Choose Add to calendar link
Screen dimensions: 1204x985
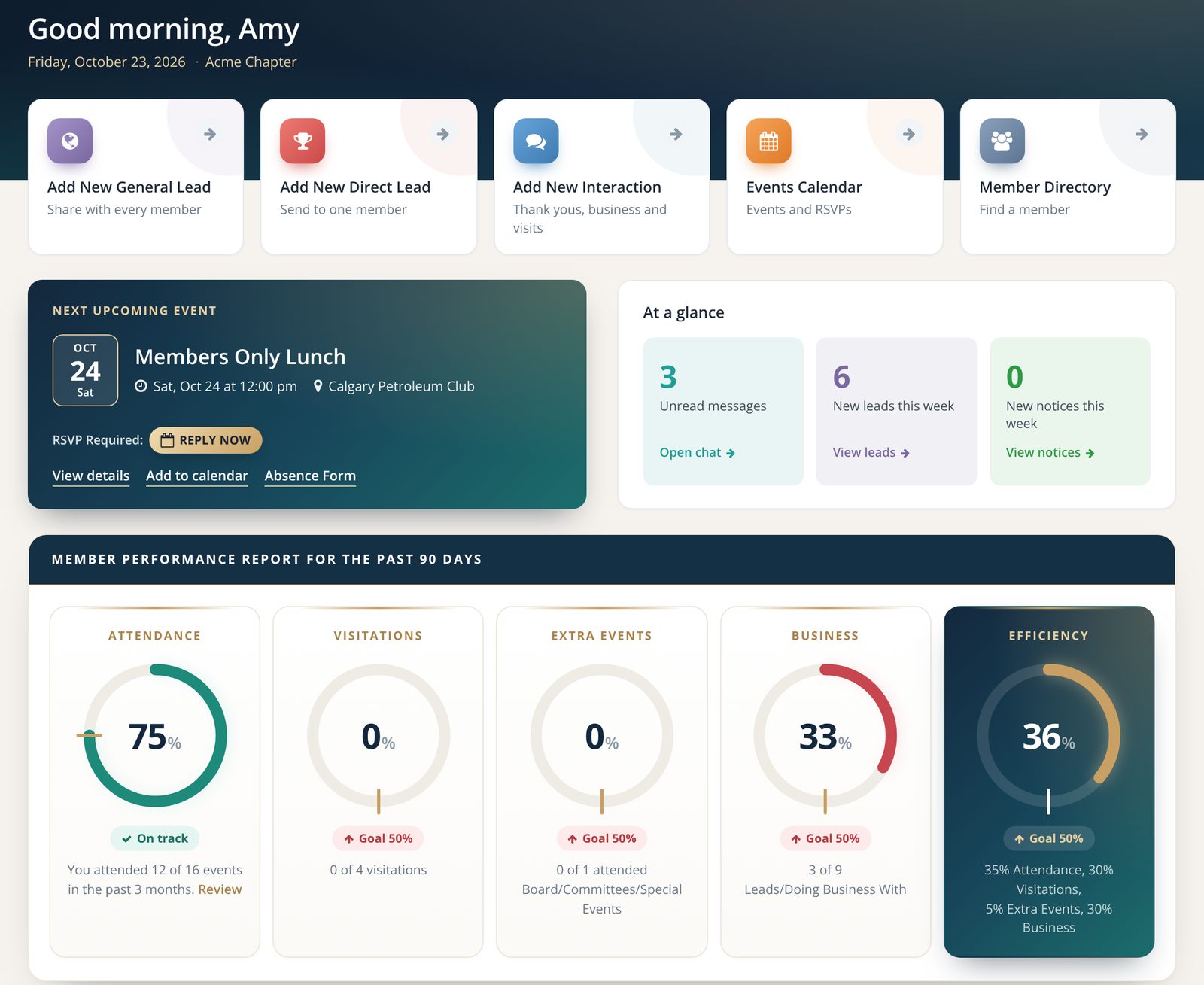pyautogui.click(x=196, y=476)
